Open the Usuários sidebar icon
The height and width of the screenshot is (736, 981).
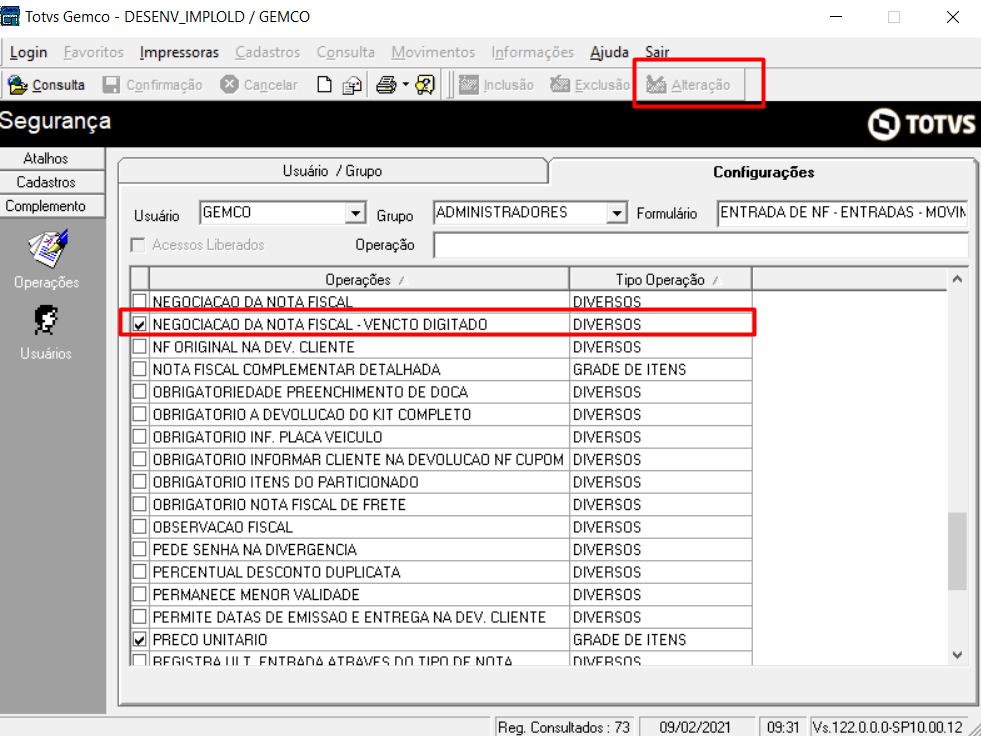coord(46,320)
